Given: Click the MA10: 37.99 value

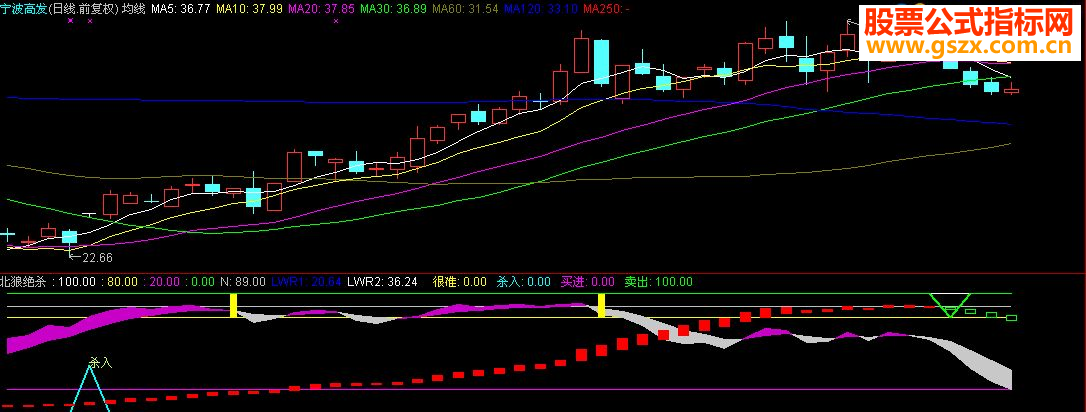Looking at the screenshot, I should pyautogui.click(x=249, y=9).
